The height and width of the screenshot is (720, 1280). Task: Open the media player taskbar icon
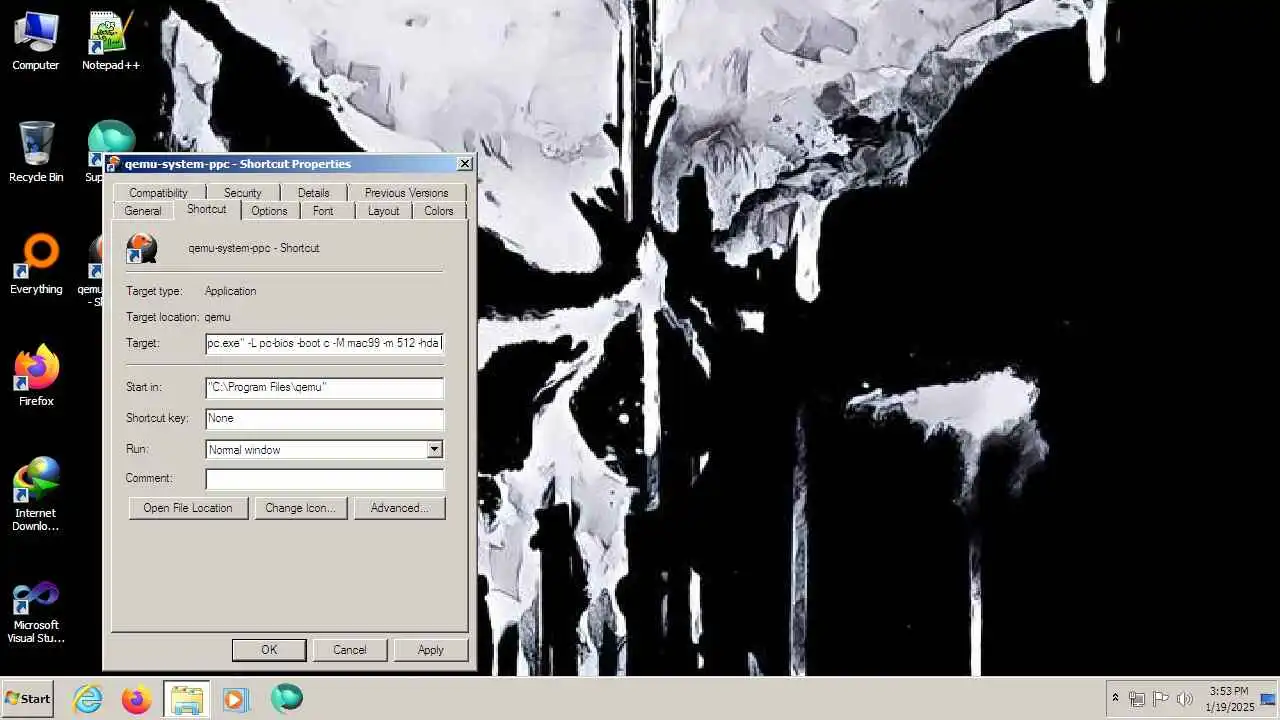[x=234, y=699]
